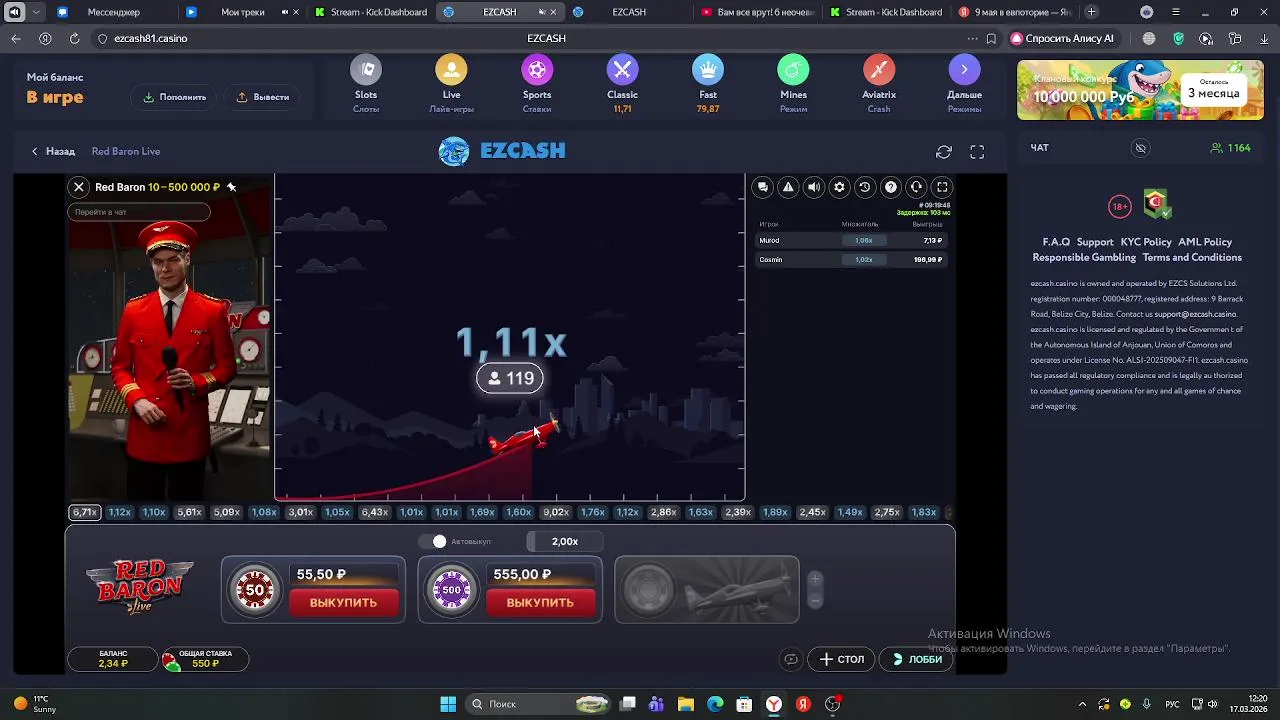Open the bet history clock icon
Viewport: 1280px width, 720px height.
click(x=865, y=187)
